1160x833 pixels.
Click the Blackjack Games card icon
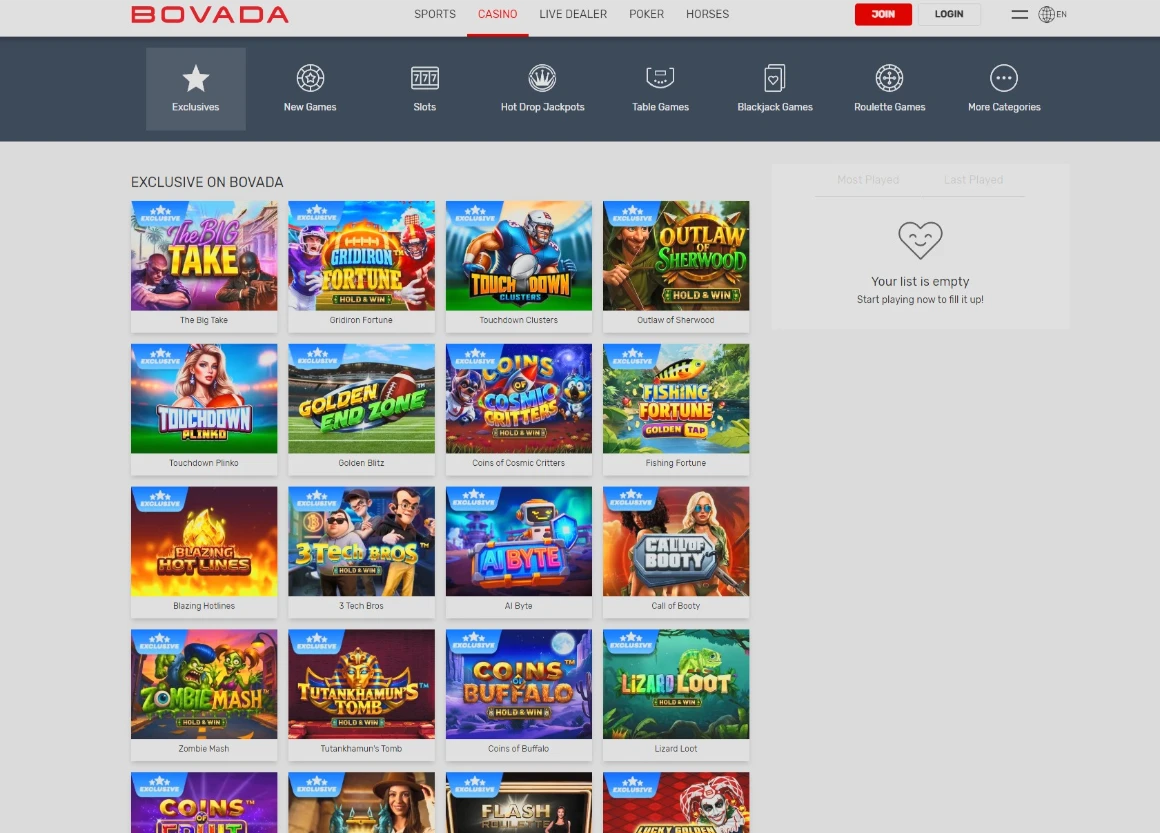point(774,78)
